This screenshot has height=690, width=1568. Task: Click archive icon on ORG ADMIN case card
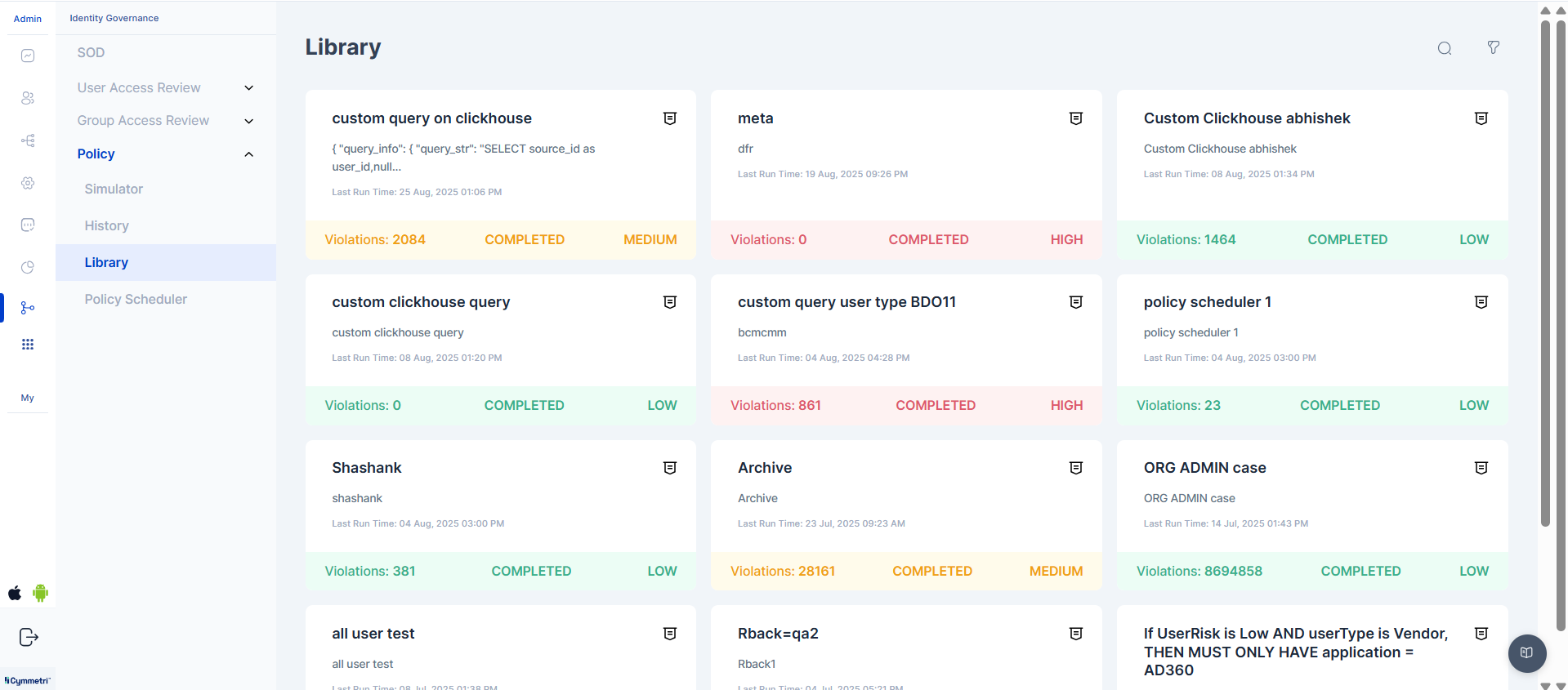1481,468
